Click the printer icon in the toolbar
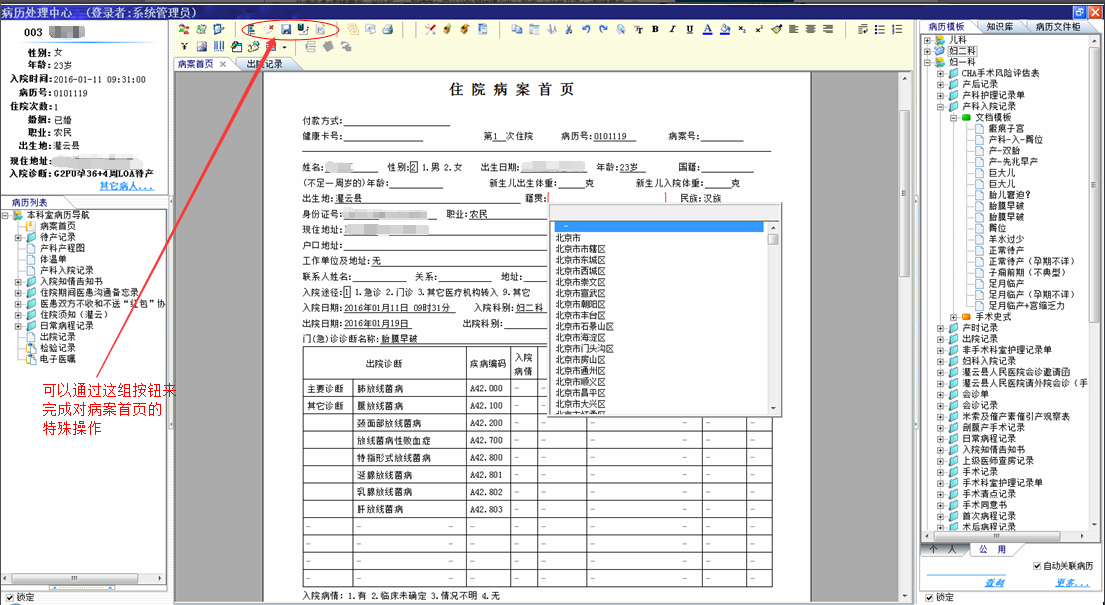Screen dimensions: 1105x605 tap(387, 29)
